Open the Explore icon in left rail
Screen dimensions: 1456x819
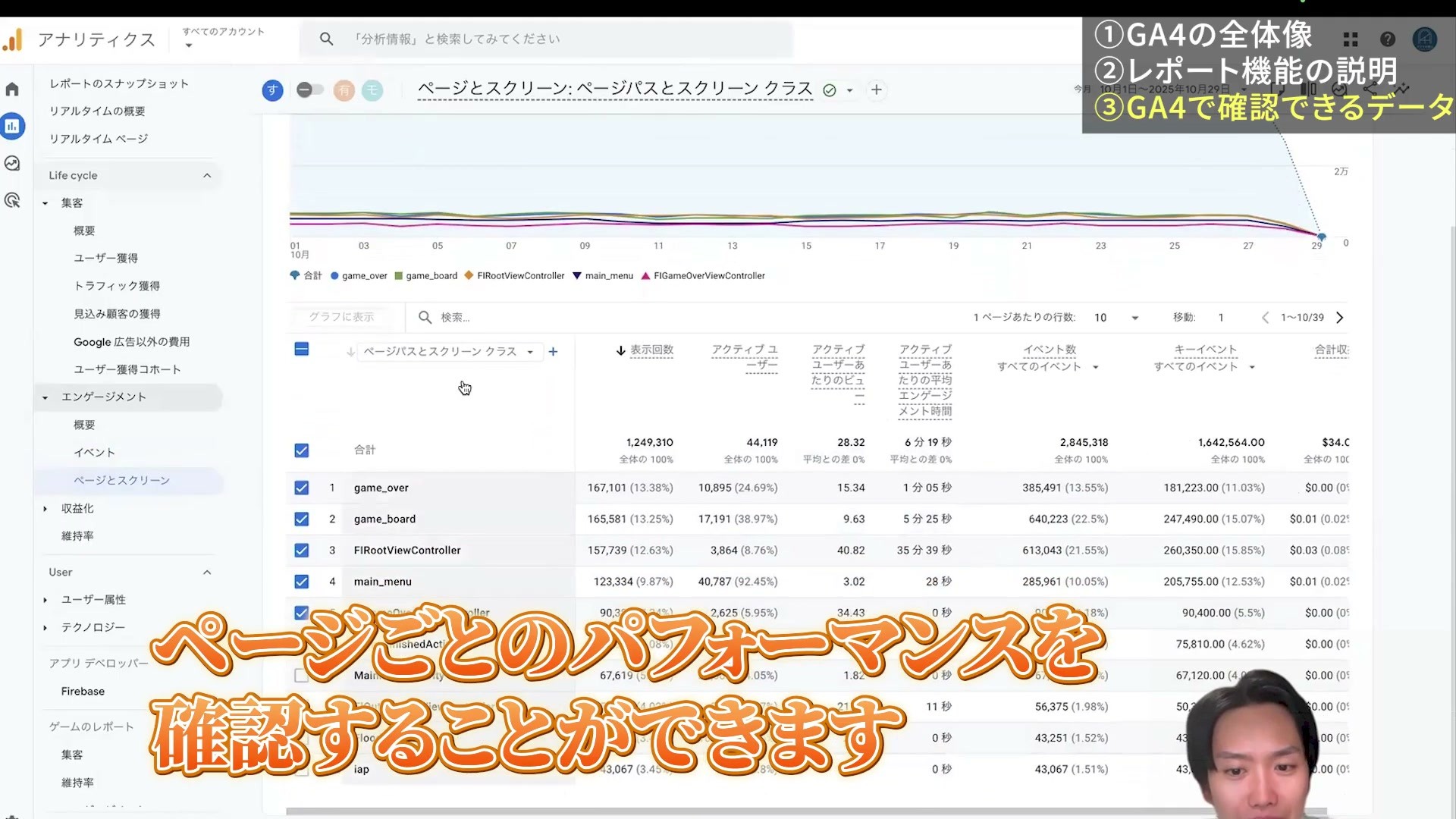pos(12,163)
